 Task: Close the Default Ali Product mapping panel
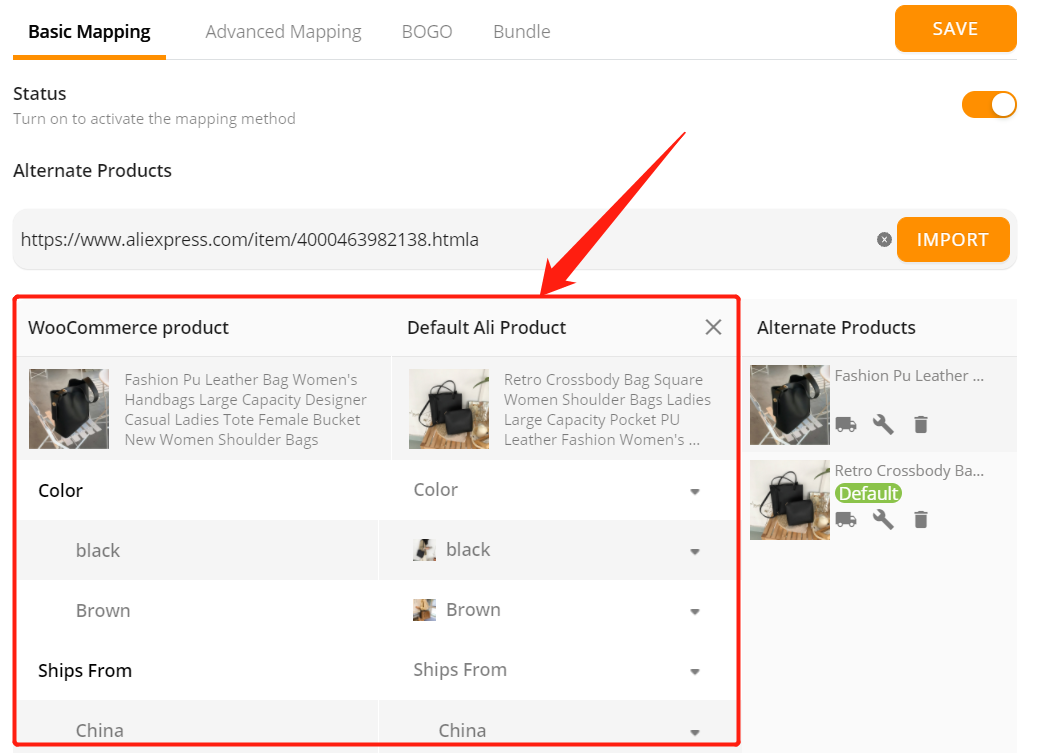[713, 327]
